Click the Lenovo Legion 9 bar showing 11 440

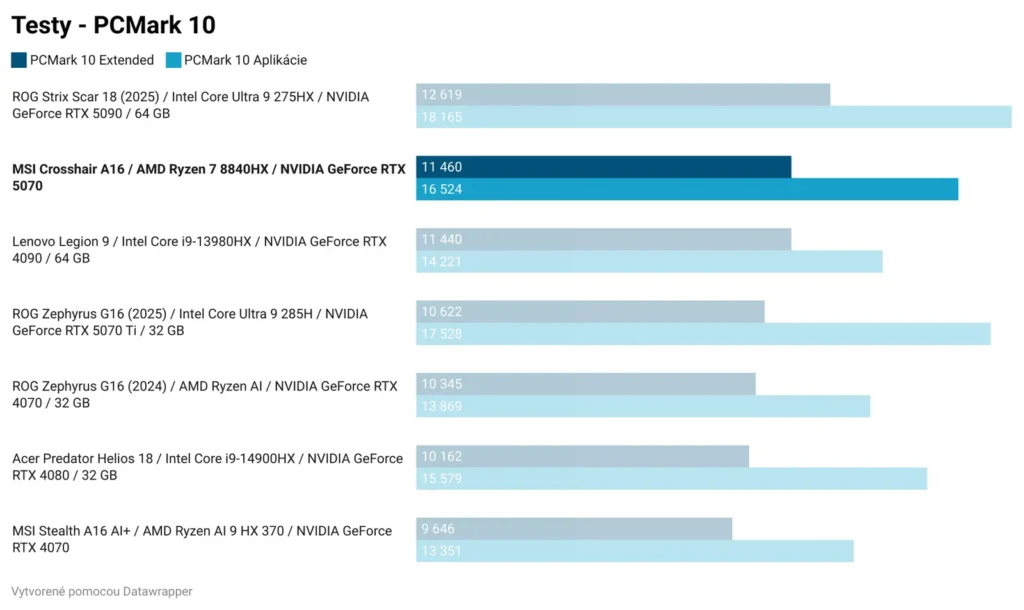[603, 240]
